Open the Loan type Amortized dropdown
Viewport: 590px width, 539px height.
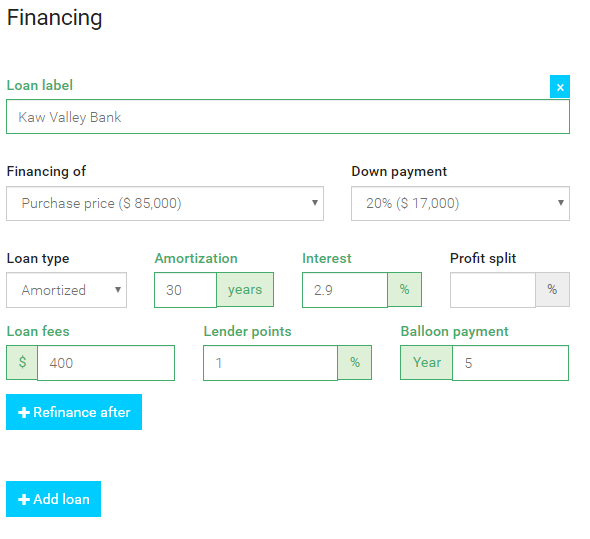pyautogui.click(x=66, y=290)
